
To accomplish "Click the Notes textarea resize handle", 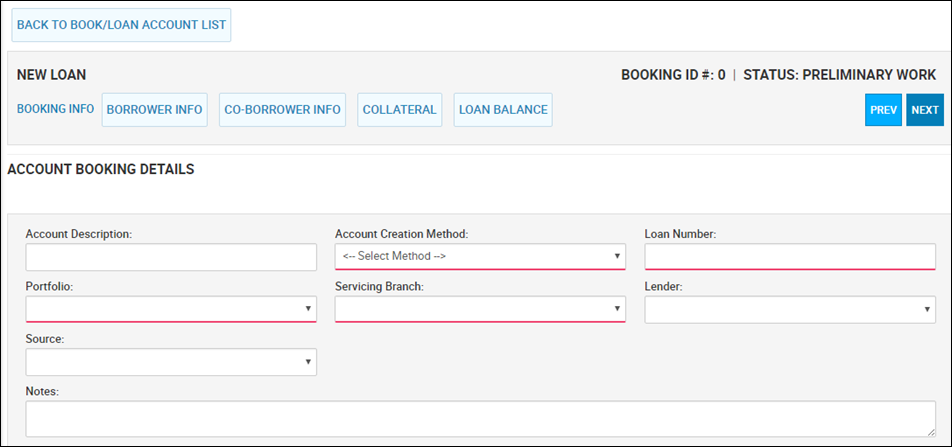I will coord(931,432).
